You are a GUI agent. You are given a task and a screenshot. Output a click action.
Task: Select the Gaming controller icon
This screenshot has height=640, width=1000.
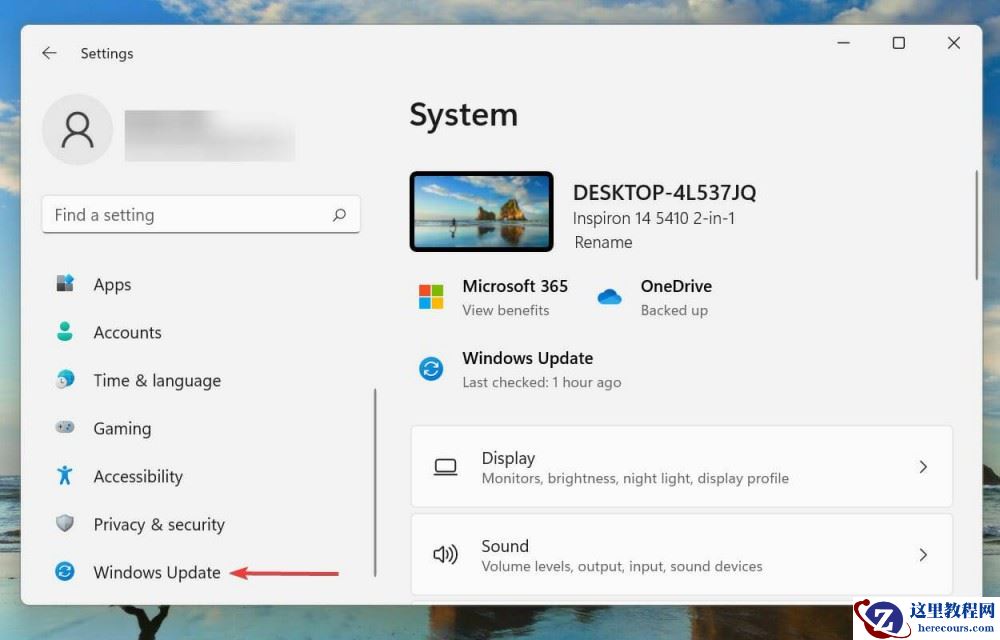[64, 428]
